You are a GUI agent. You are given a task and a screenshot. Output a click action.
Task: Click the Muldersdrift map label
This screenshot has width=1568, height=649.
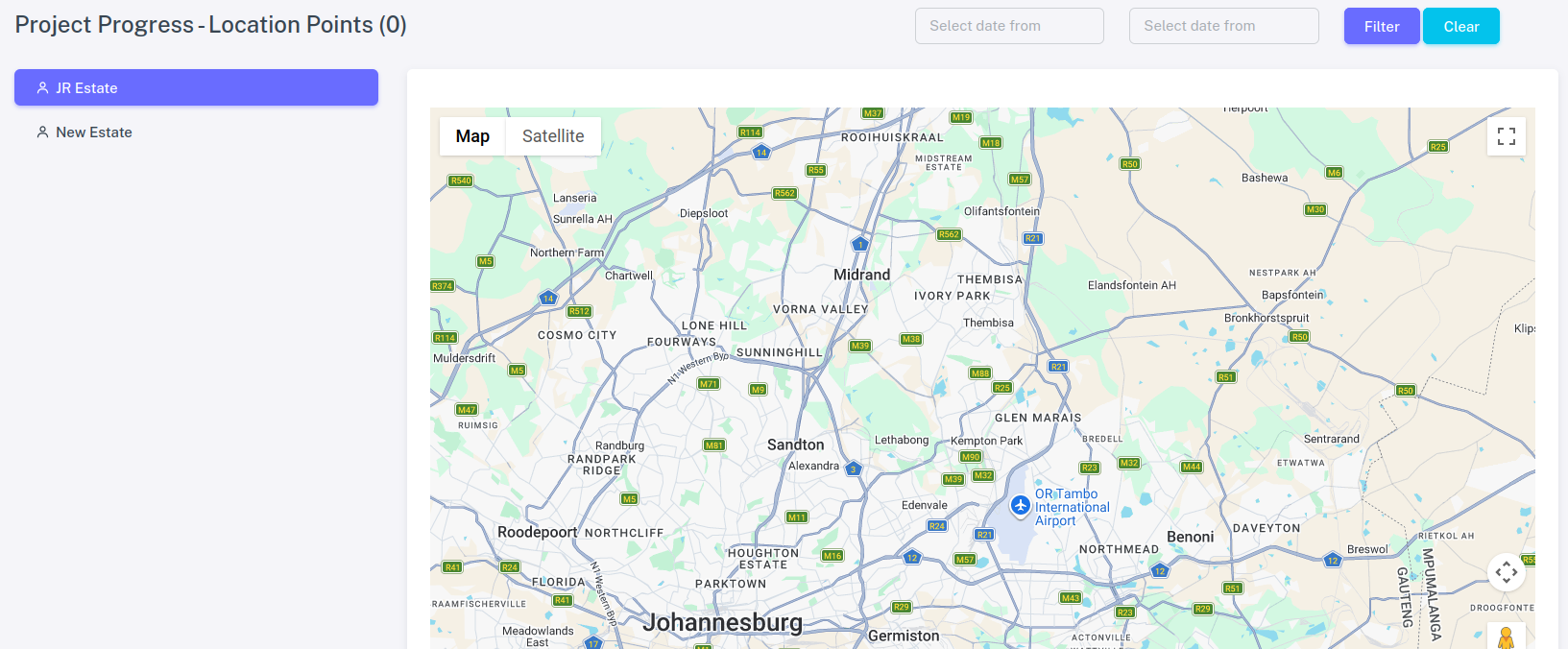pos(464,358)
